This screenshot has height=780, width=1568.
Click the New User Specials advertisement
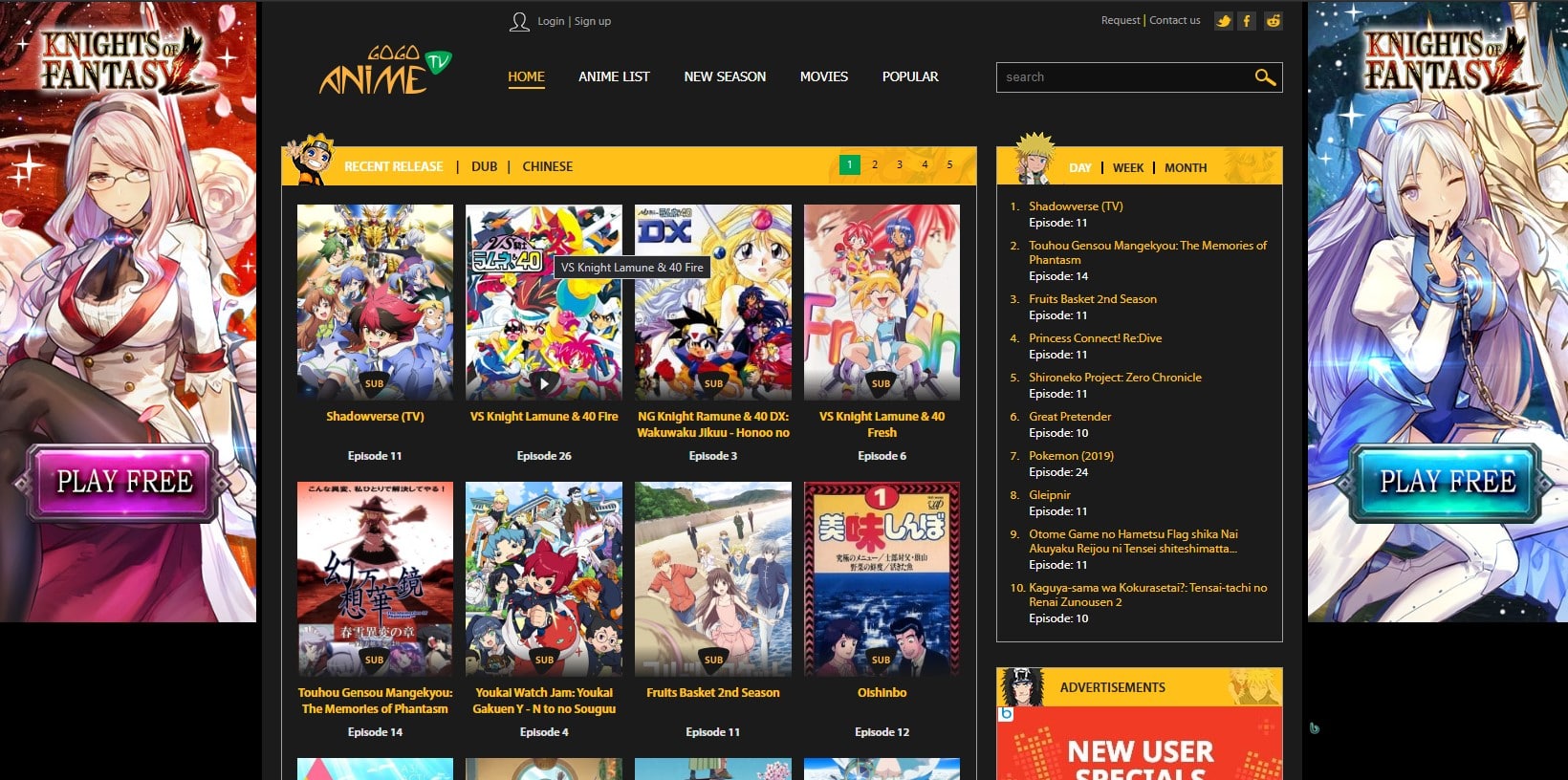point(1140,744)
